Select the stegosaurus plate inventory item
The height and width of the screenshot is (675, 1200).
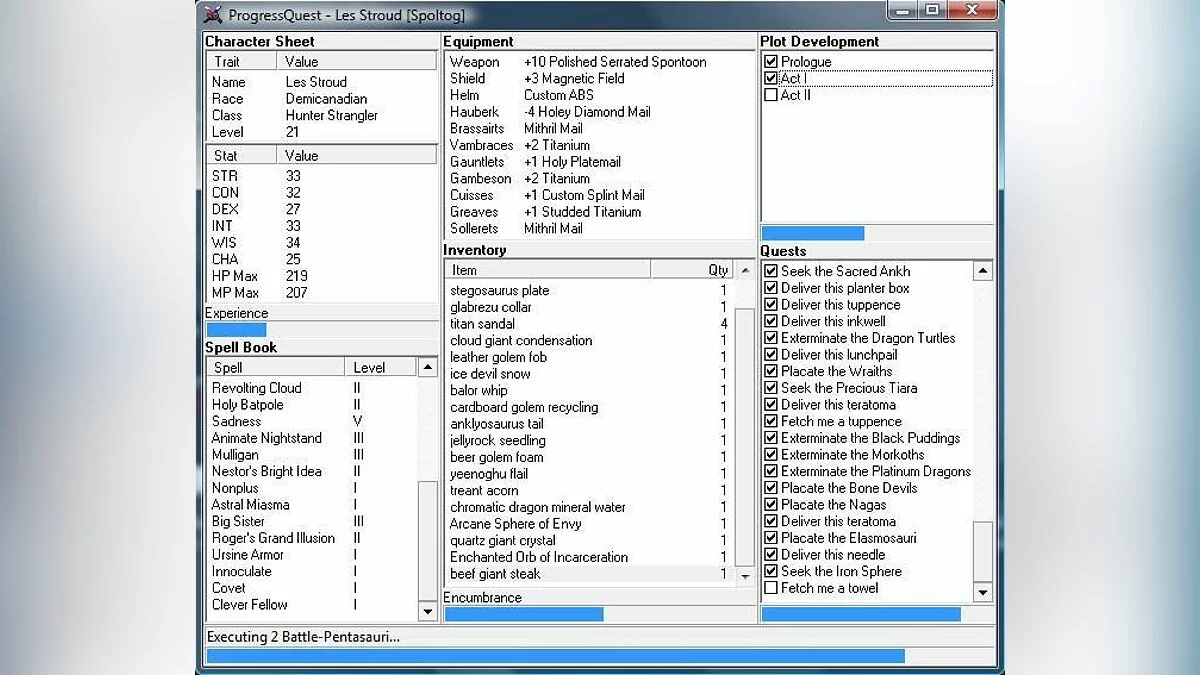click(499, 291)
